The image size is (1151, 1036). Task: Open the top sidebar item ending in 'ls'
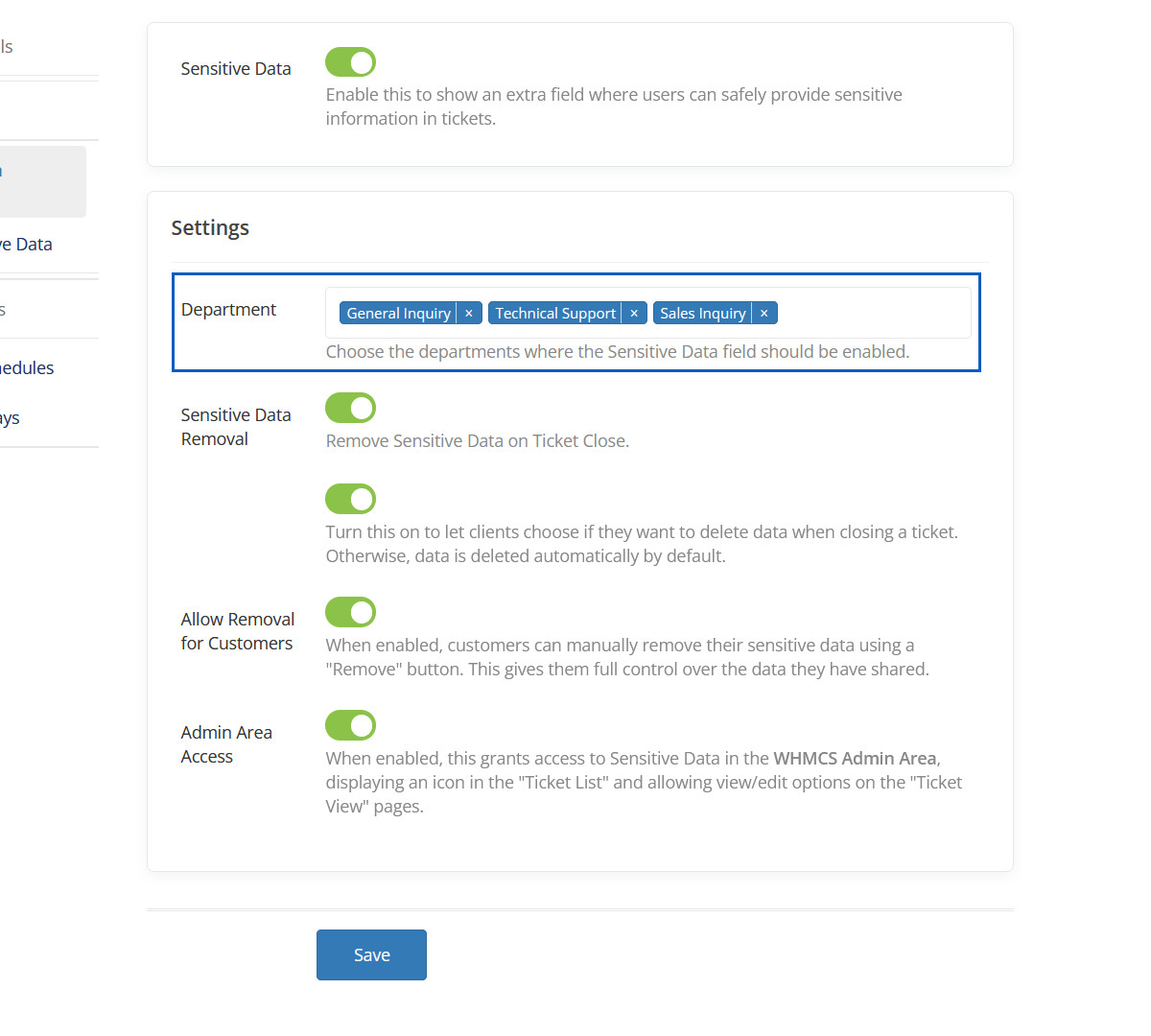click(8, 47)
